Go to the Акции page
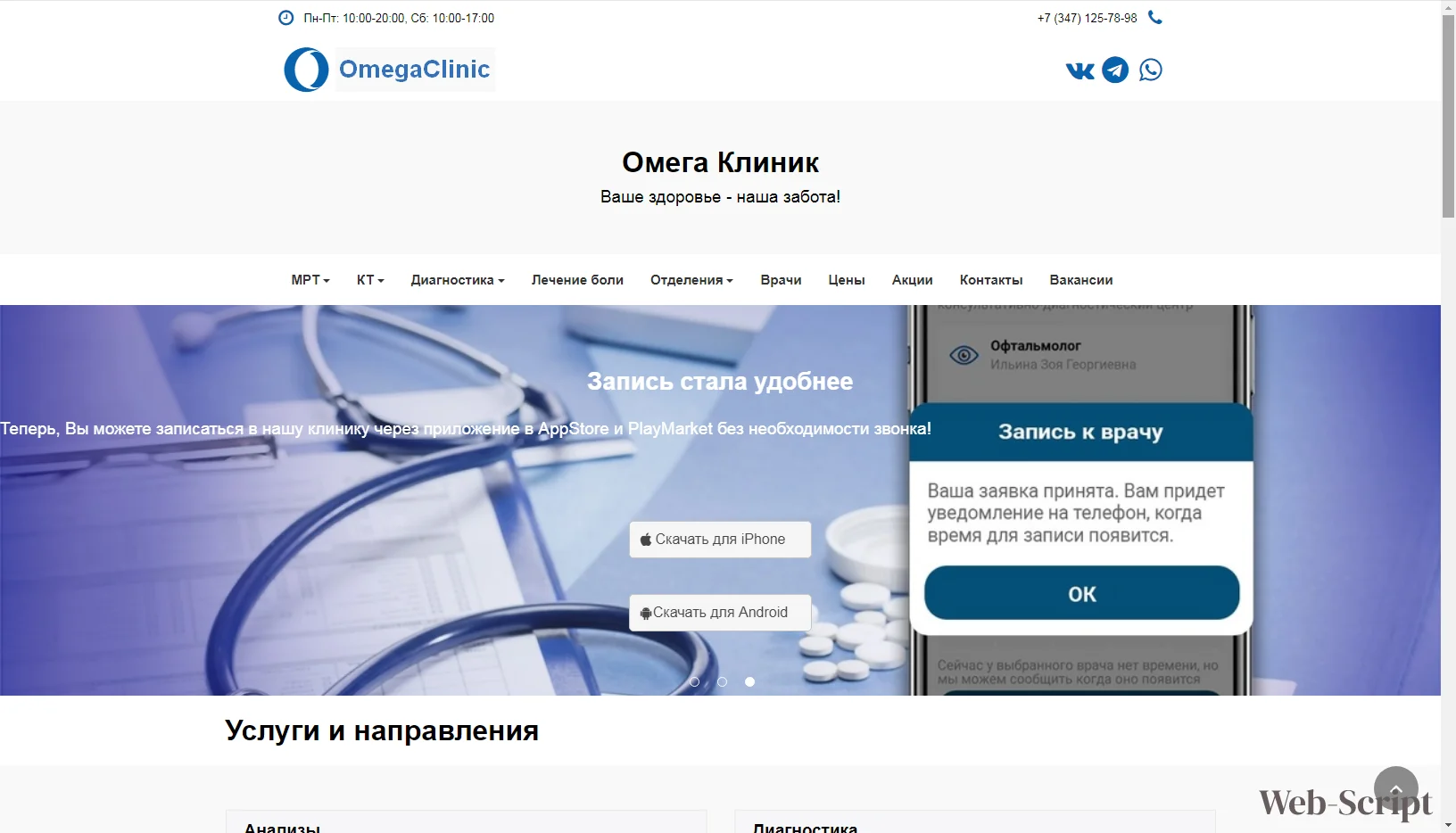This screenshot has height=833, width=1456. (913, 280)
